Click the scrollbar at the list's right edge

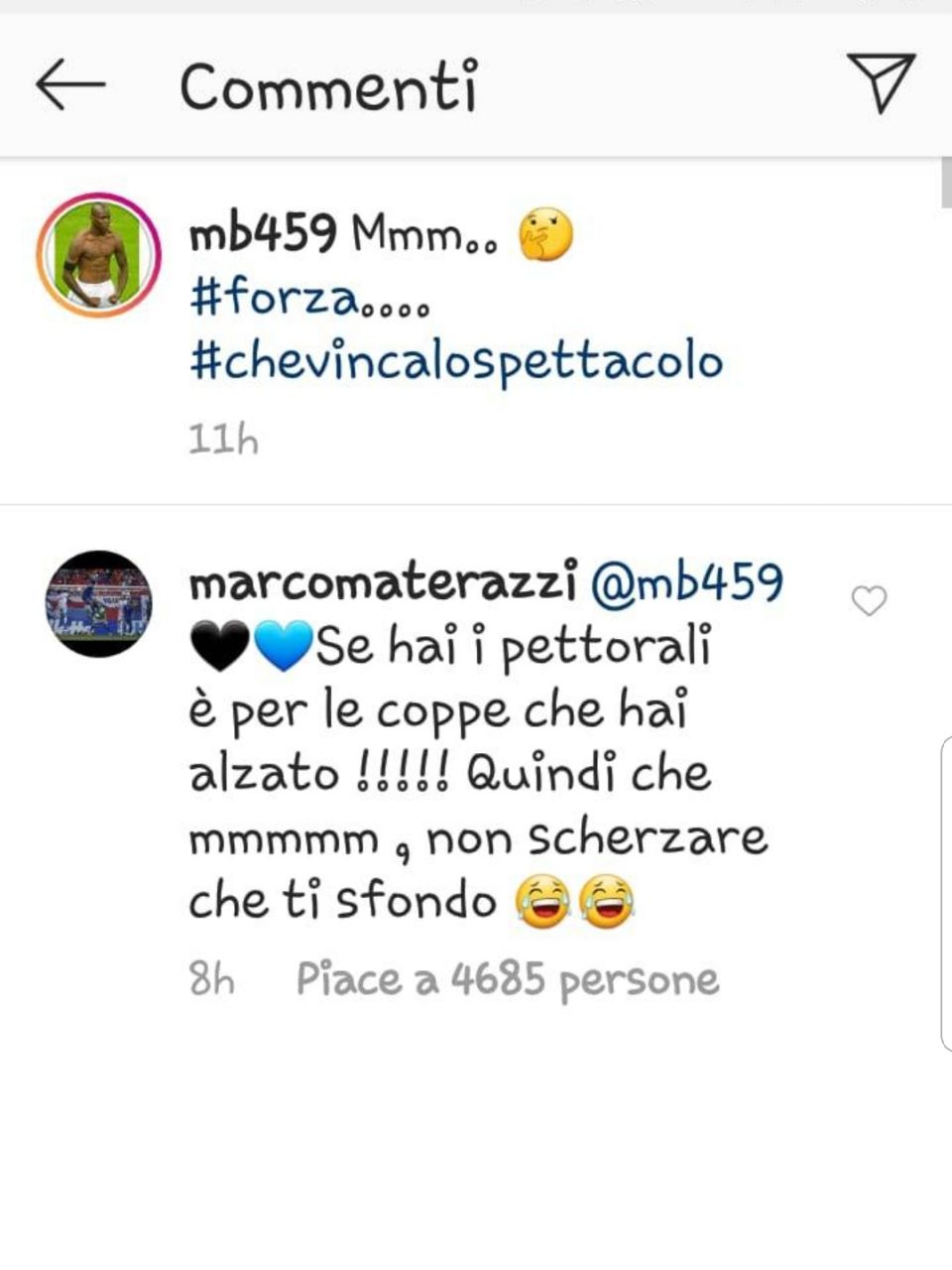(x=946, y=184)
